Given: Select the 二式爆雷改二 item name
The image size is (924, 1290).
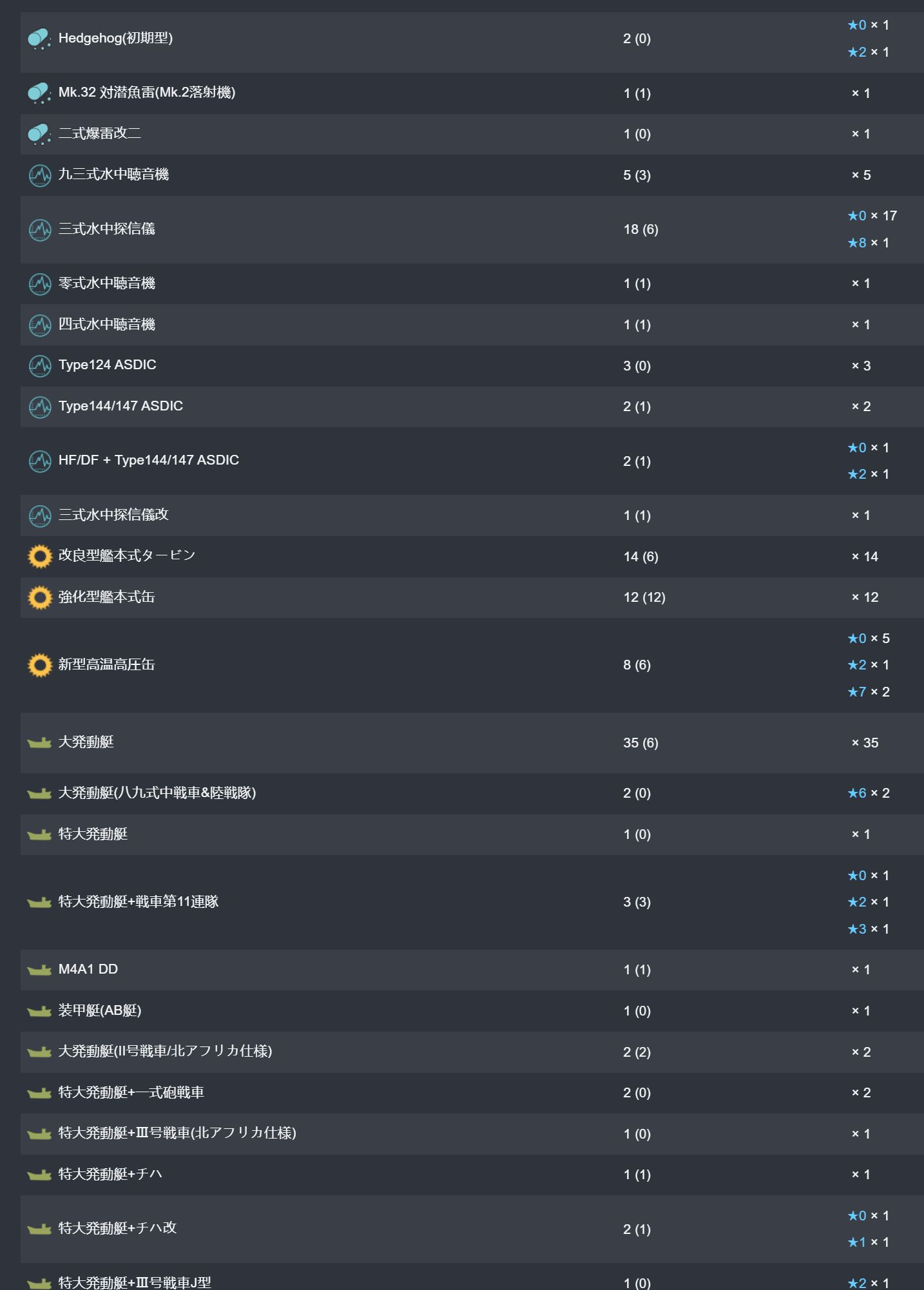Looking at the screenshot, I should (99, 133).
